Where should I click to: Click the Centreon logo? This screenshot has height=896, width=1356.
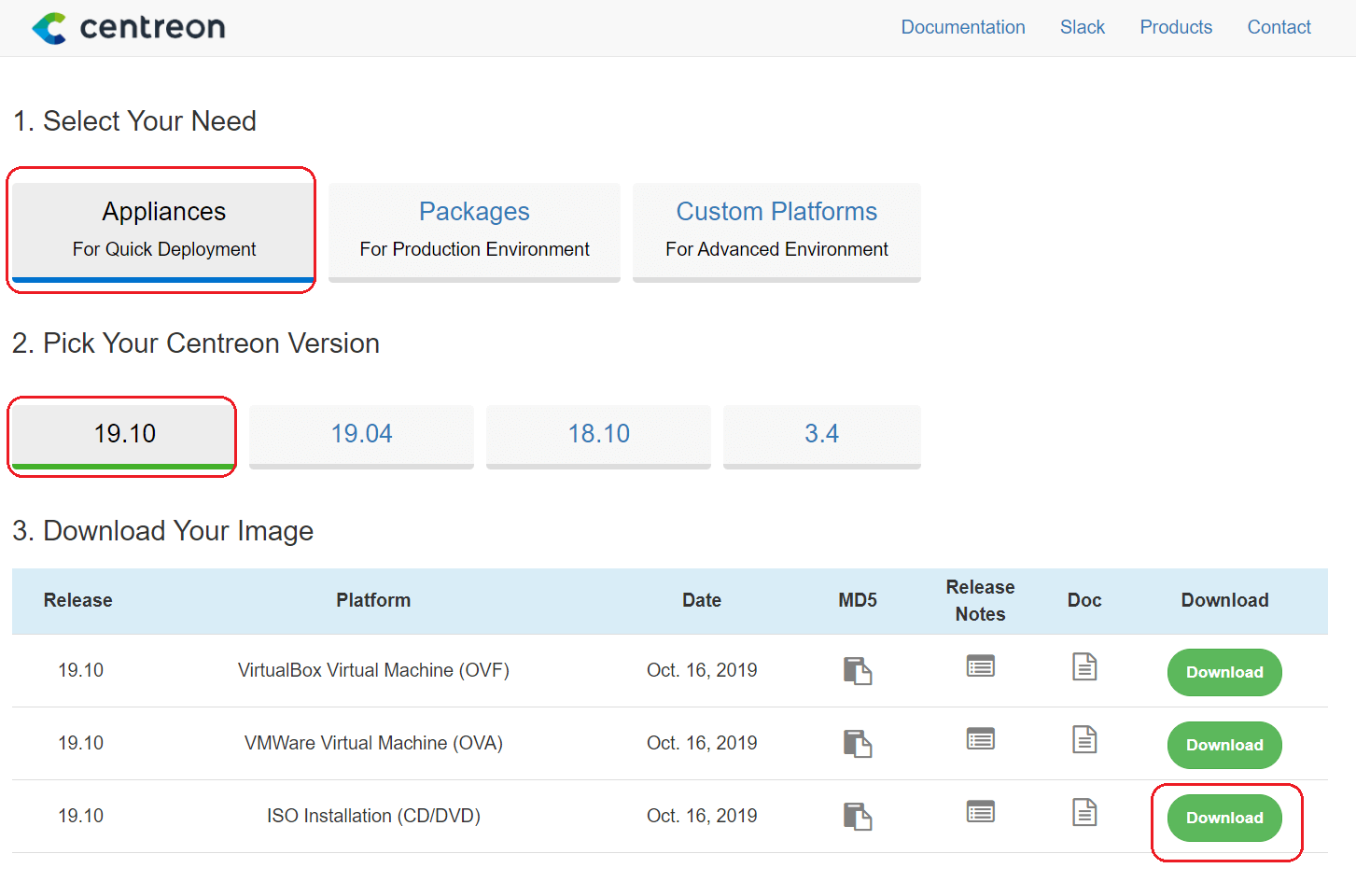(x=129, y=28)
